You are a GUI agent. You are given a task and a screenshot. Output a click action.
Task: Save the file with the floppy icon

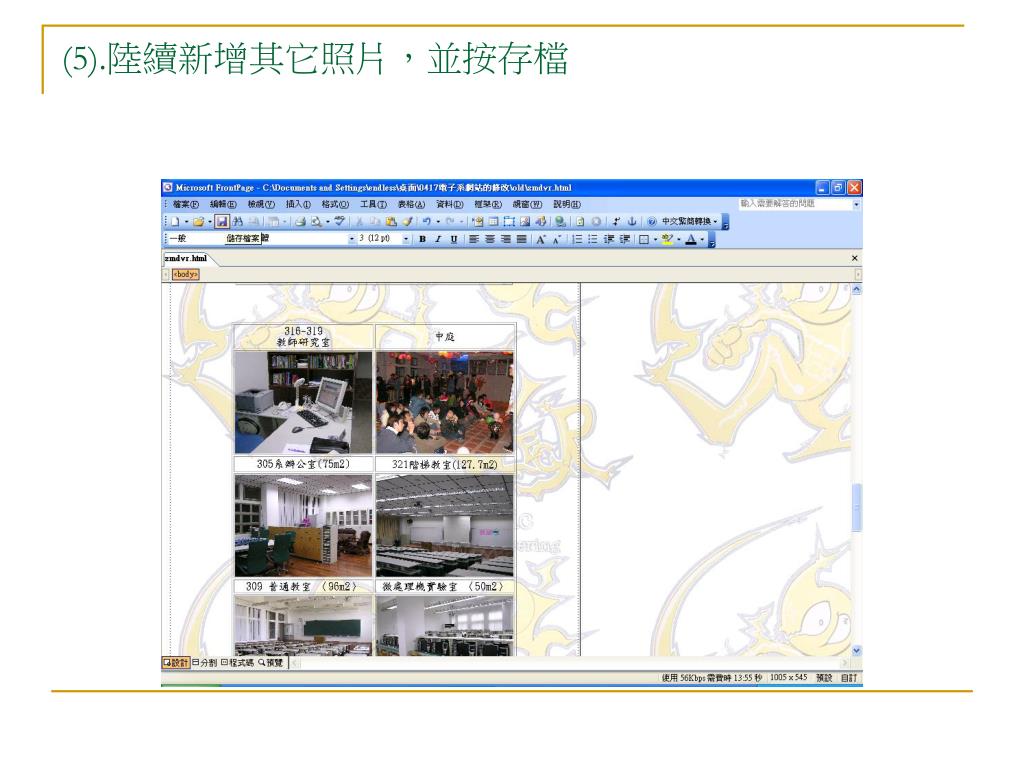pos(222,221)
